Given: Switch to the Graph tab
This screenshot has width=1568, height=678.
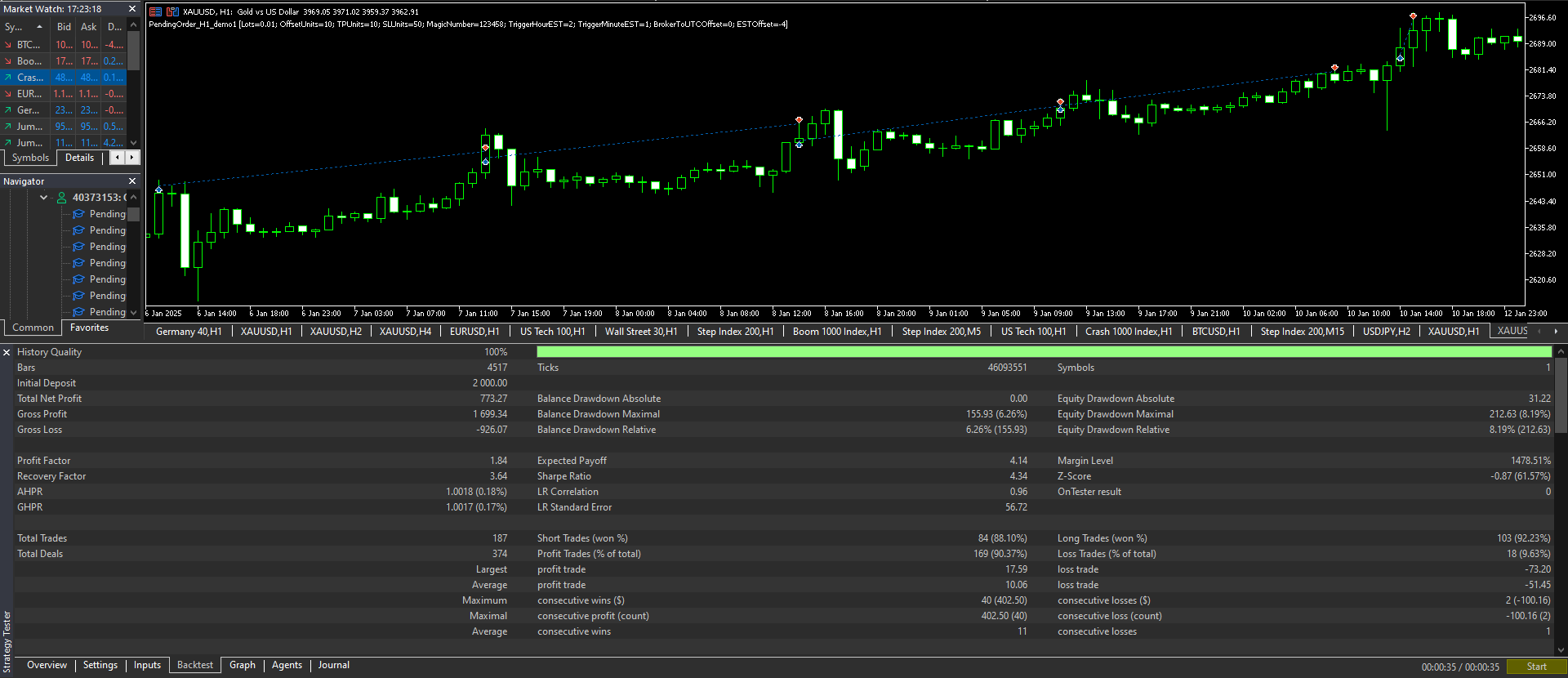Looking at the screenshot, I should tap(242, 665).
